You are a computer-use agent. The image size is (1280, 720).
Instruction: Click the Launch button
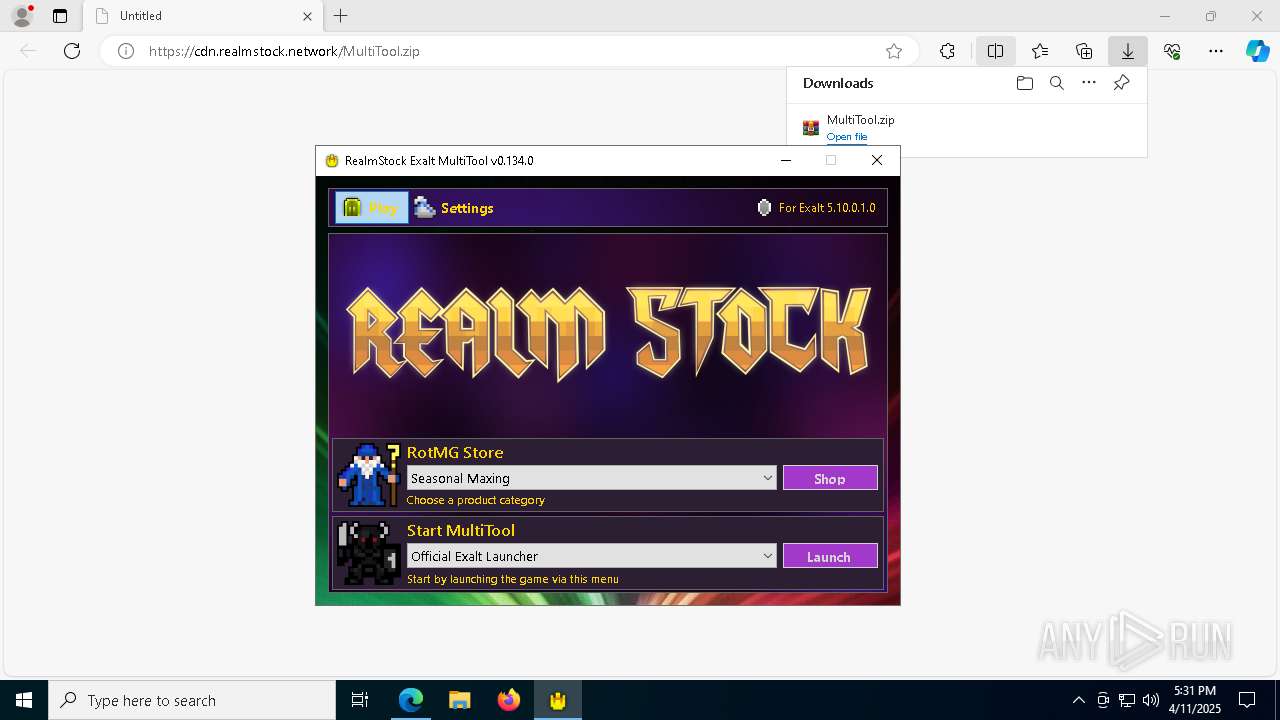pyautogui.click(x=830, y=556)
